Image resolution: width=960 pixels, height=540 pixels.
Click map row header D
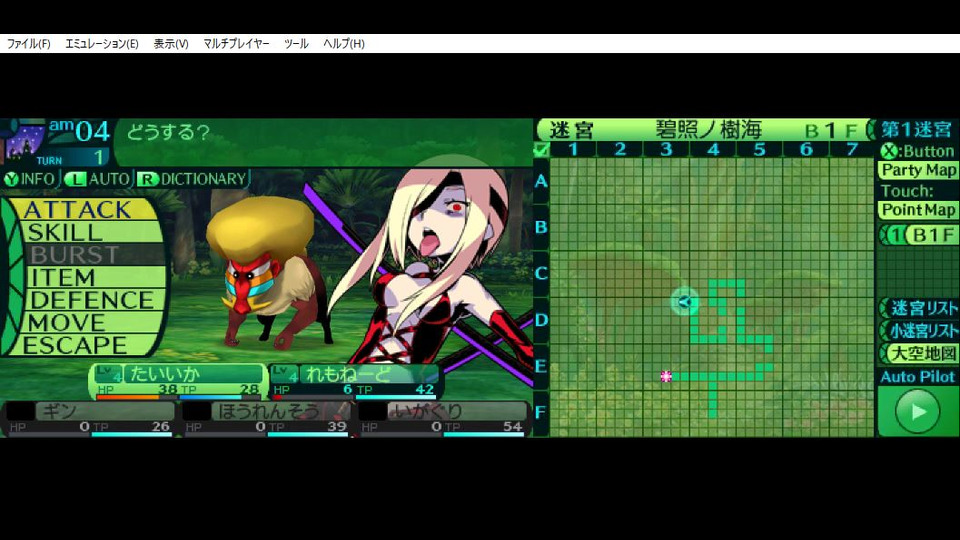541,320
